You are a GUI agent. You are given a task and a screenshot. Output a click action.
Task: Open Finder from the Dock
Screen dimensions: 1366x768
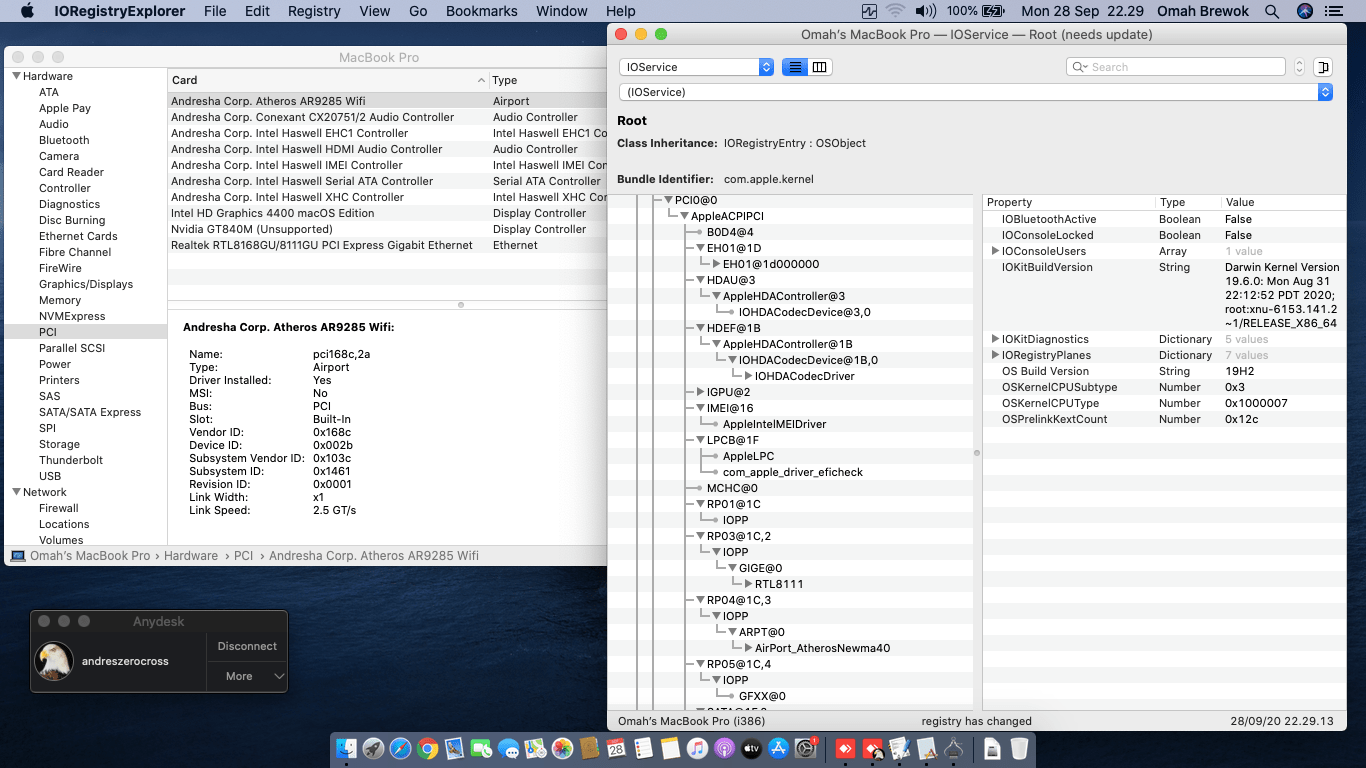click(347, 748)
